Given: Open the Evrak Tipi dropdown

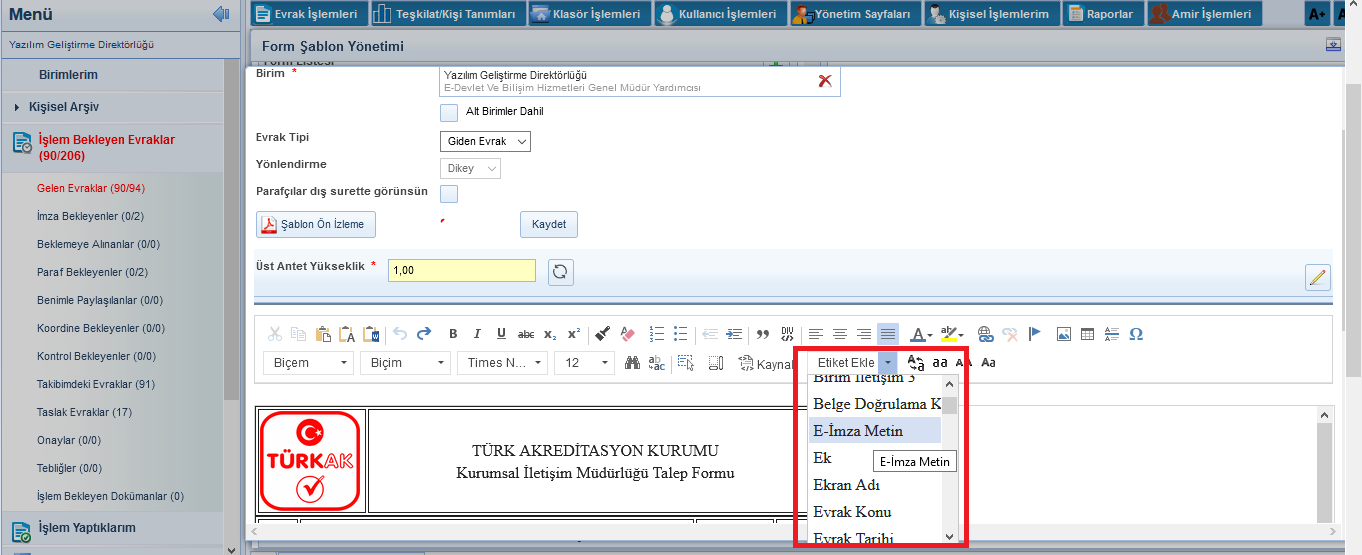Looking at the screenshot, I should (485, 142).
